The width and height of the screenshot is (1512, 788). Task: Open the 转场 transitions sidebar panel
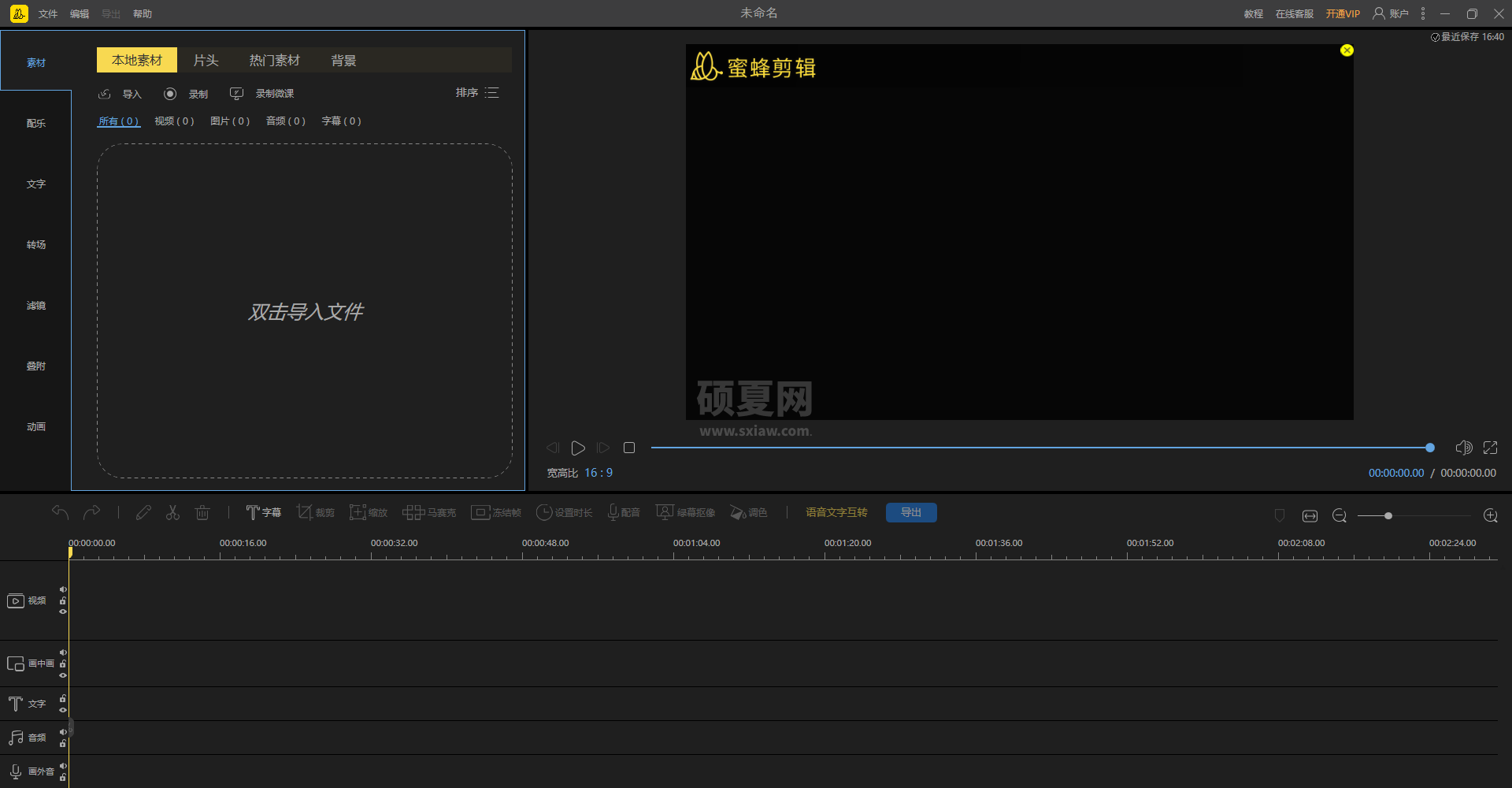36,245
